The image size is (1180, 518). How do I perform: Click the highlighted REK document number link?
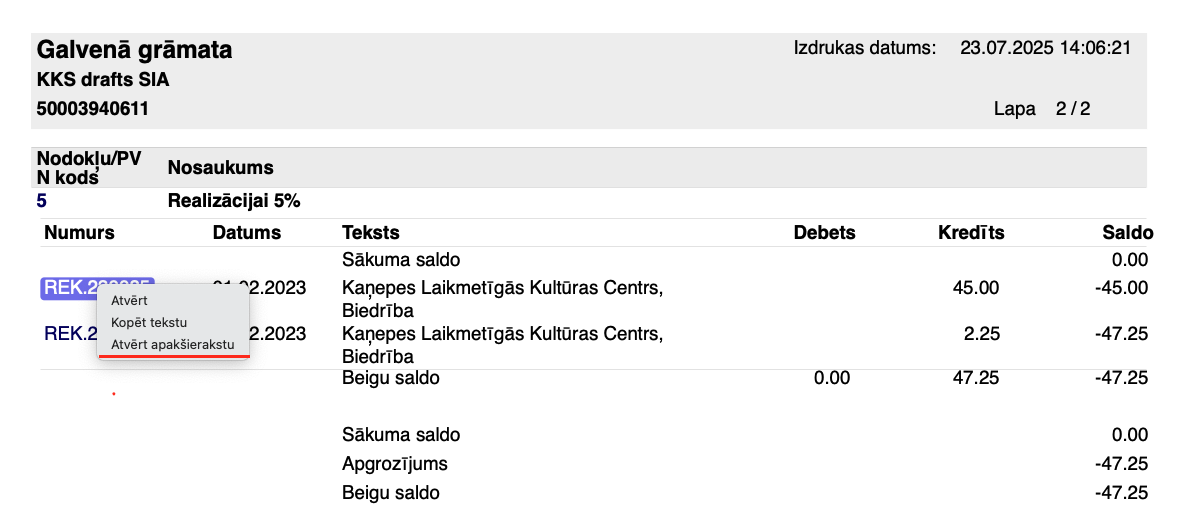coord(68,289)
